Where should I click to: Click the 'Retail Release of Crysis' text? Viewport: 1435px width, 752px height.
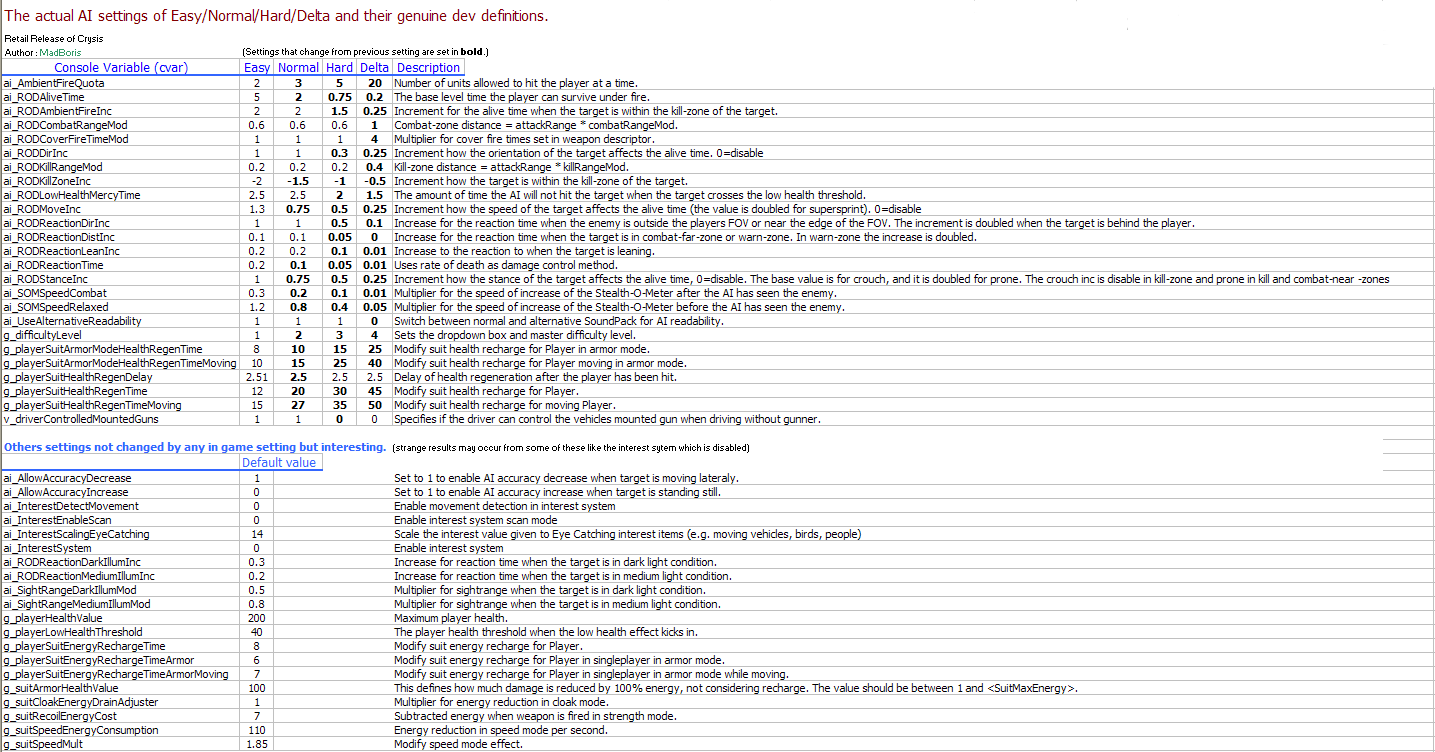tap(53, 38)
